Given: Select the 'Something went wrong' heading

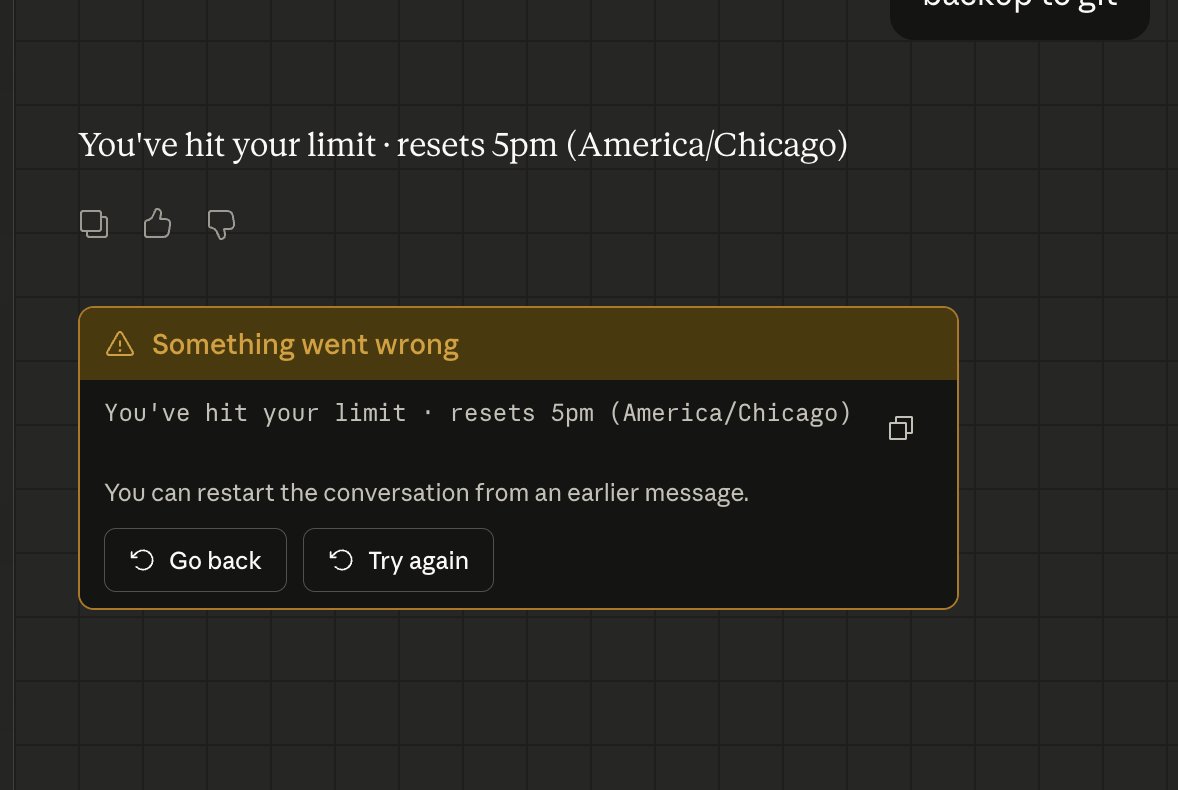Looking at the screenshot, I should point(305,345).
